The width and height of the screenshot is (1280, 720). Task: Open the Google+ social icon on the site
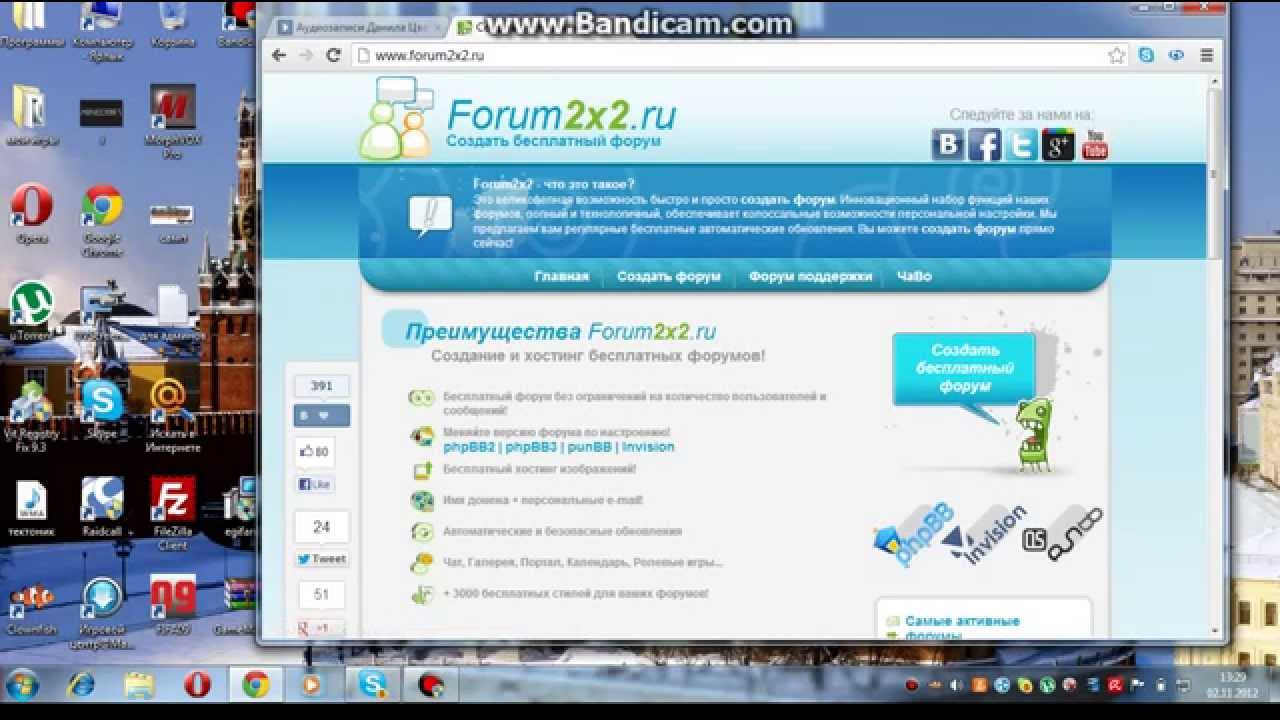pyautogui.click(x=1058, y=145)
